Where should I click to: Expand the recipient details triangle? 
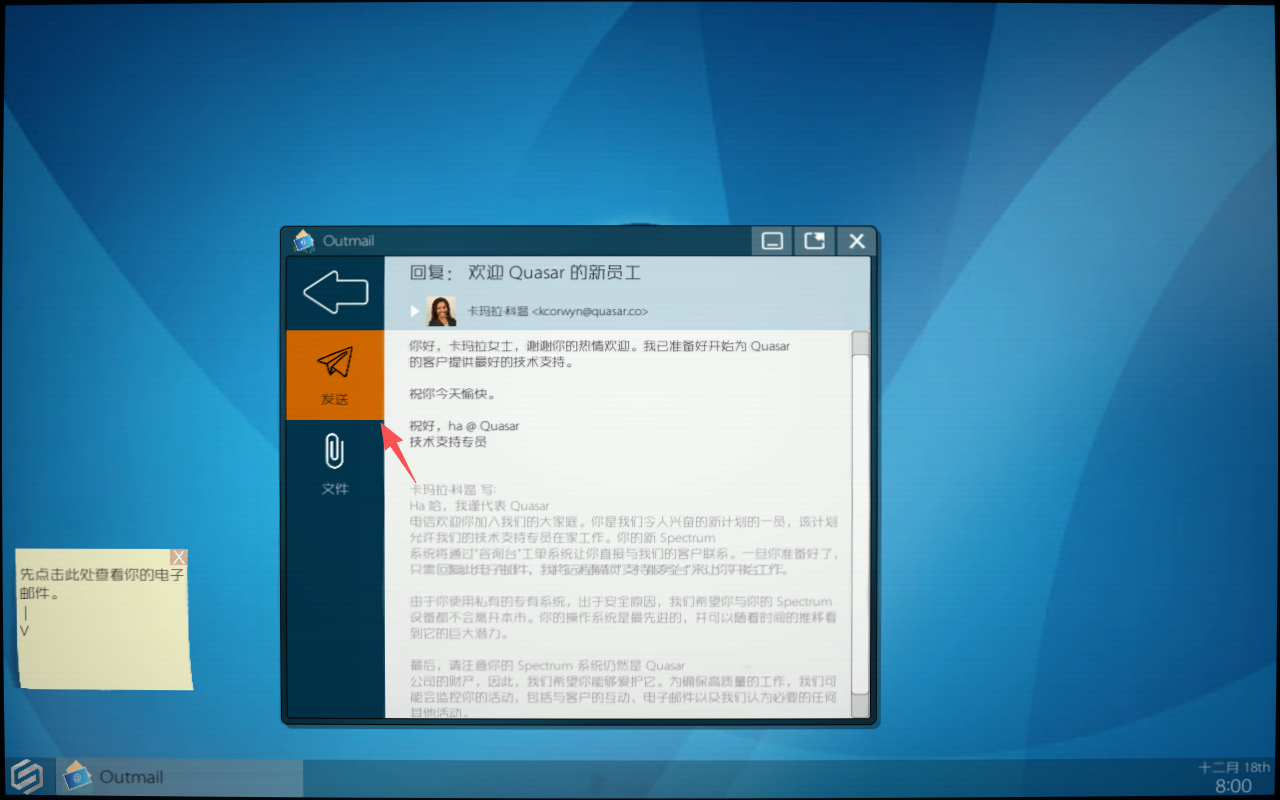click(415, 311)
